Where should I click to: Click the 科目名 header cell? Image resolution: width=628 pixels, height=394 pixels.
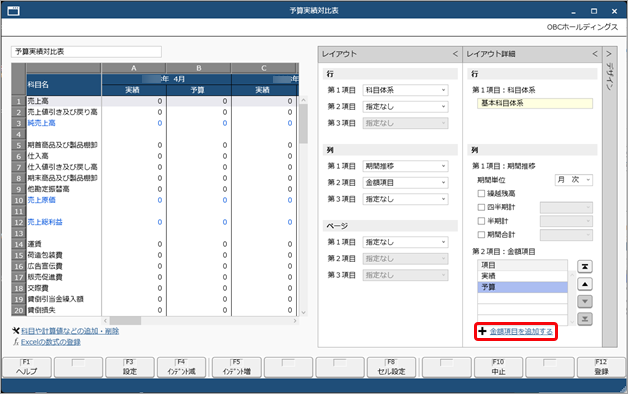(64, 84)
